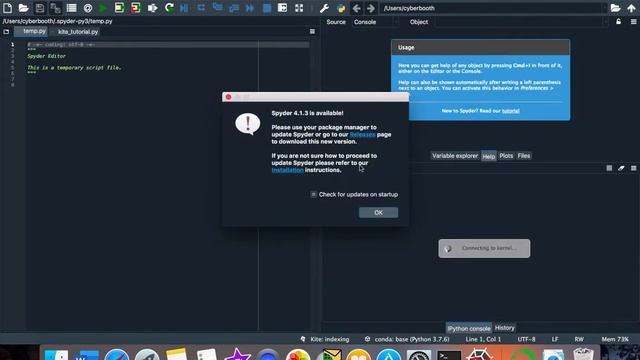This screenshot has width=640, height=360.
Task: Step to the next line in debugger
Action: pyautogui.click(x=201, y=8)
